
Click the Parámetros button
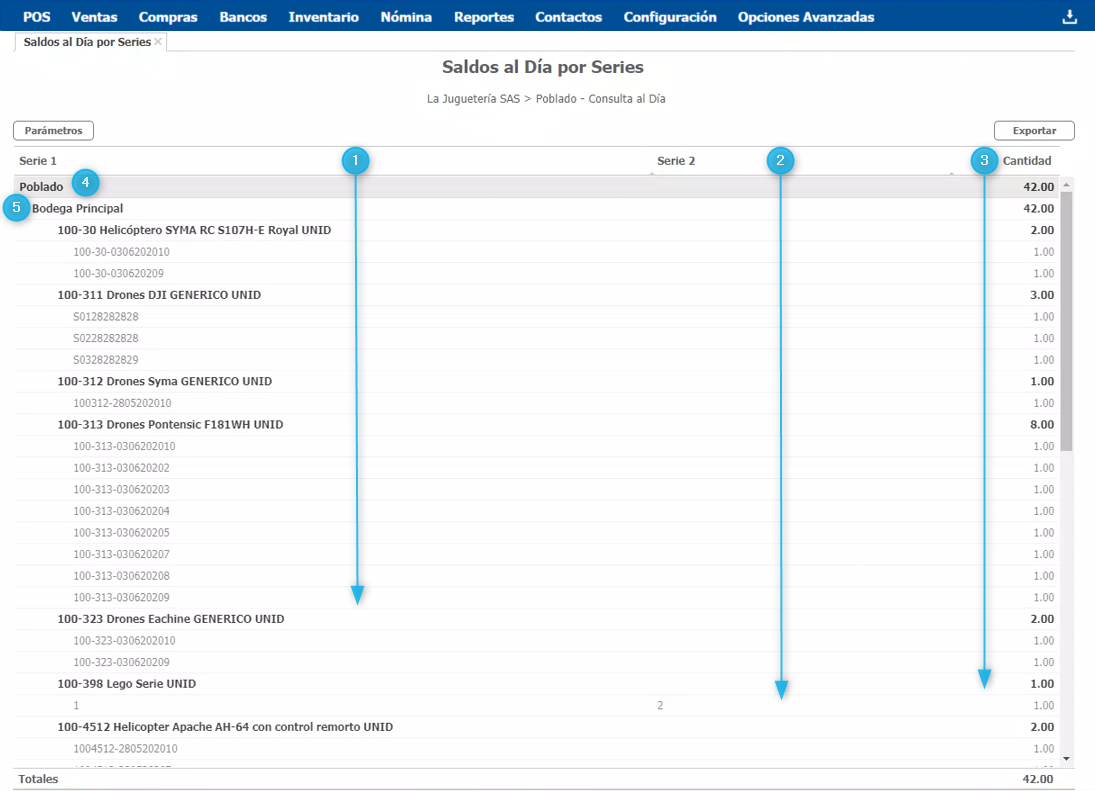(x=53, y=131)
